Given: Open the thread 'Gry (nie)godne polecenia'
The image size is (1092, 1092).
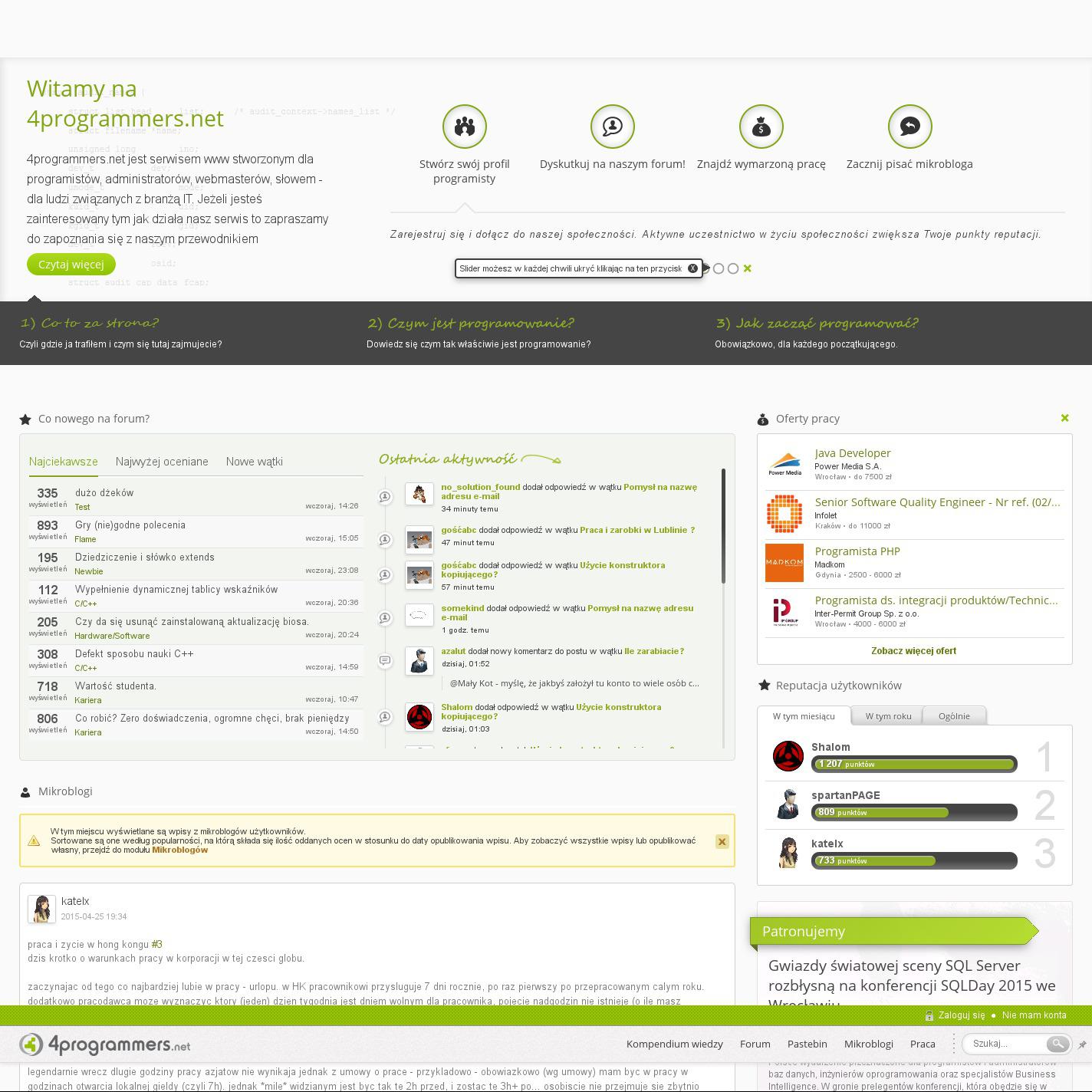Looking at the screenshot, I should [130, 525].
